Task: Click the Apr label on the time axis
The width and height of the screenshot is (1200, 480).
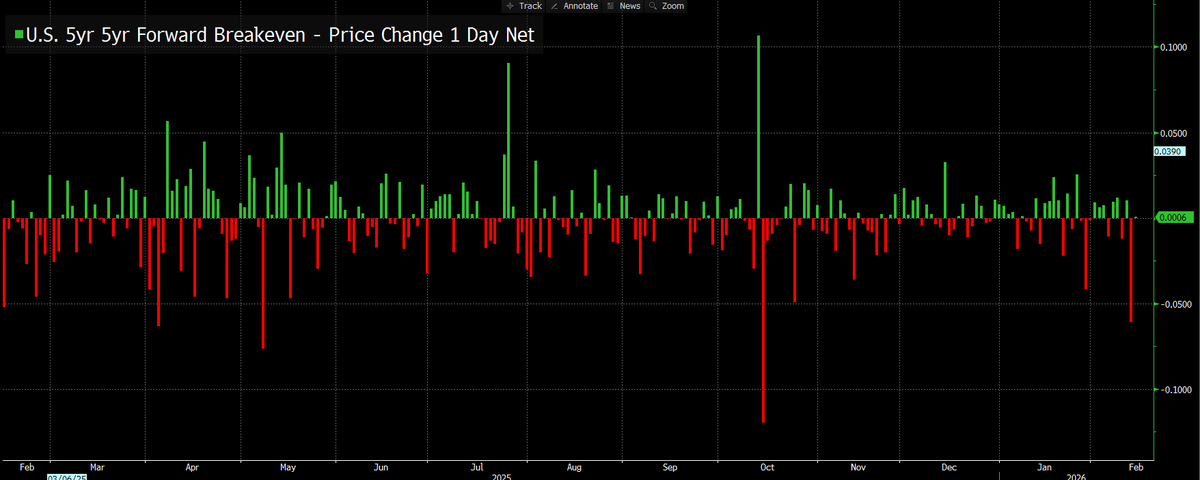Action: pos(192,467)
